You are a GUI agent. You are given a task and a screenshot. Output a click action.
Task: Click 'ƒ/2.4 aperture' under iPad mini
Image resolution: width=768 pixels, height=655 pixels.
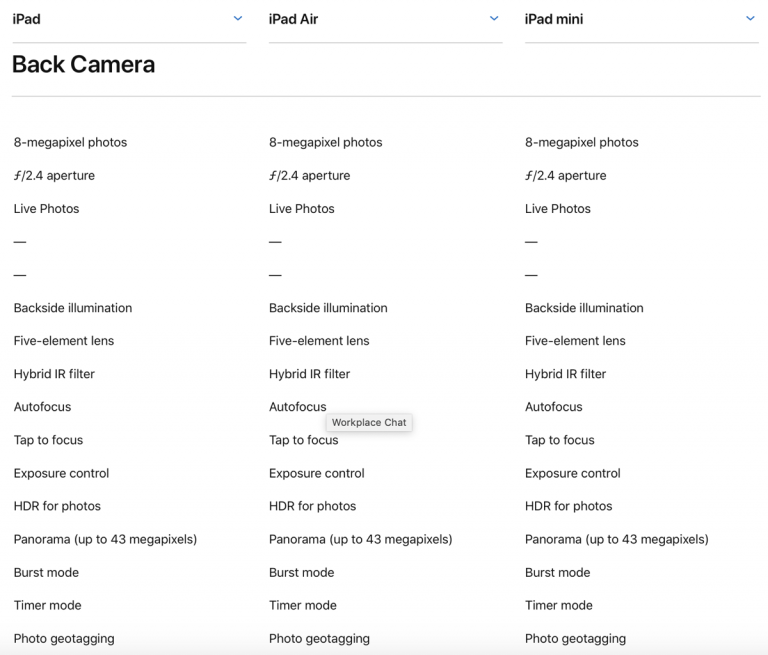pos(565,175)
